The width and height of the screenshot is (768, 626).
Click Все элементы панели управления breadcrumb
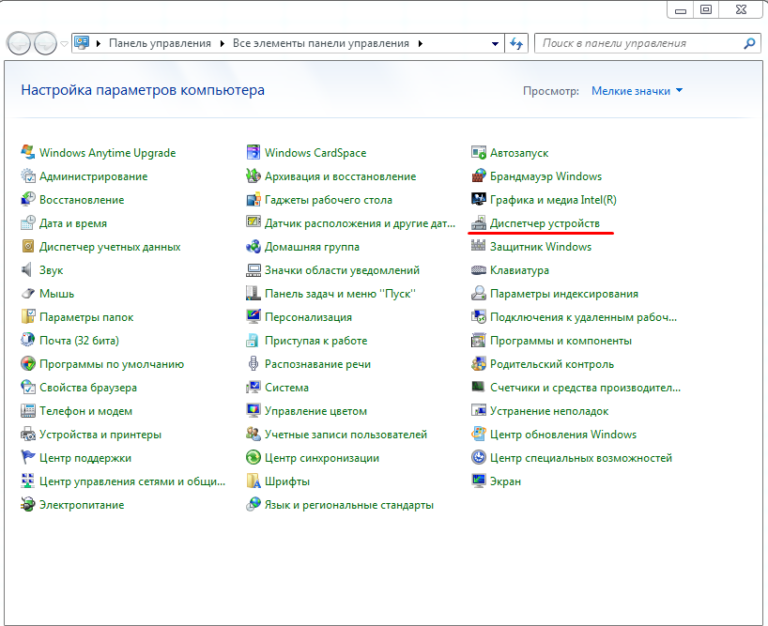coord(321,43)
